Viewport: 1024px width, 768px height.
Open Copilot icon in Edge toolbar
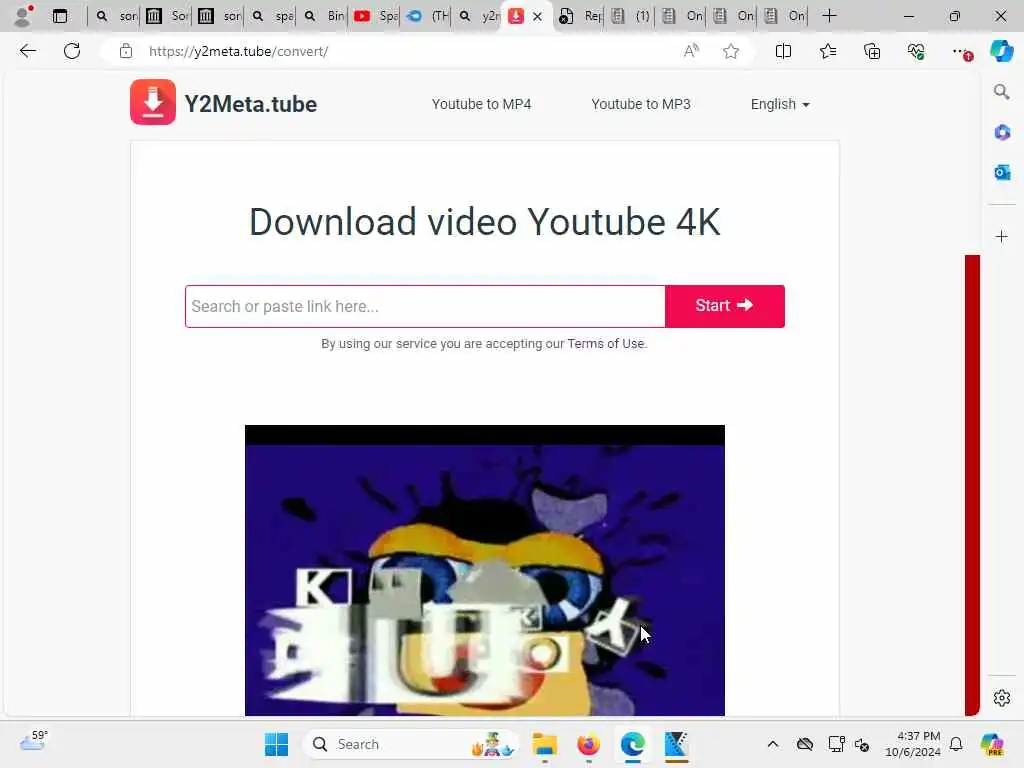1001,51
